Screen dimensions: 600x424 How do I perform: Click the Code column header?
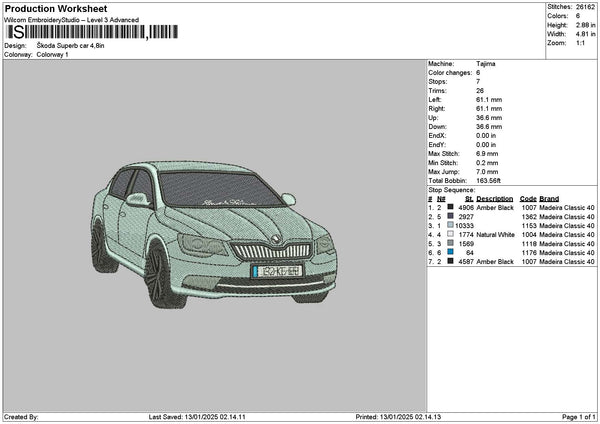pyautogui.click(x=528, y=198)
